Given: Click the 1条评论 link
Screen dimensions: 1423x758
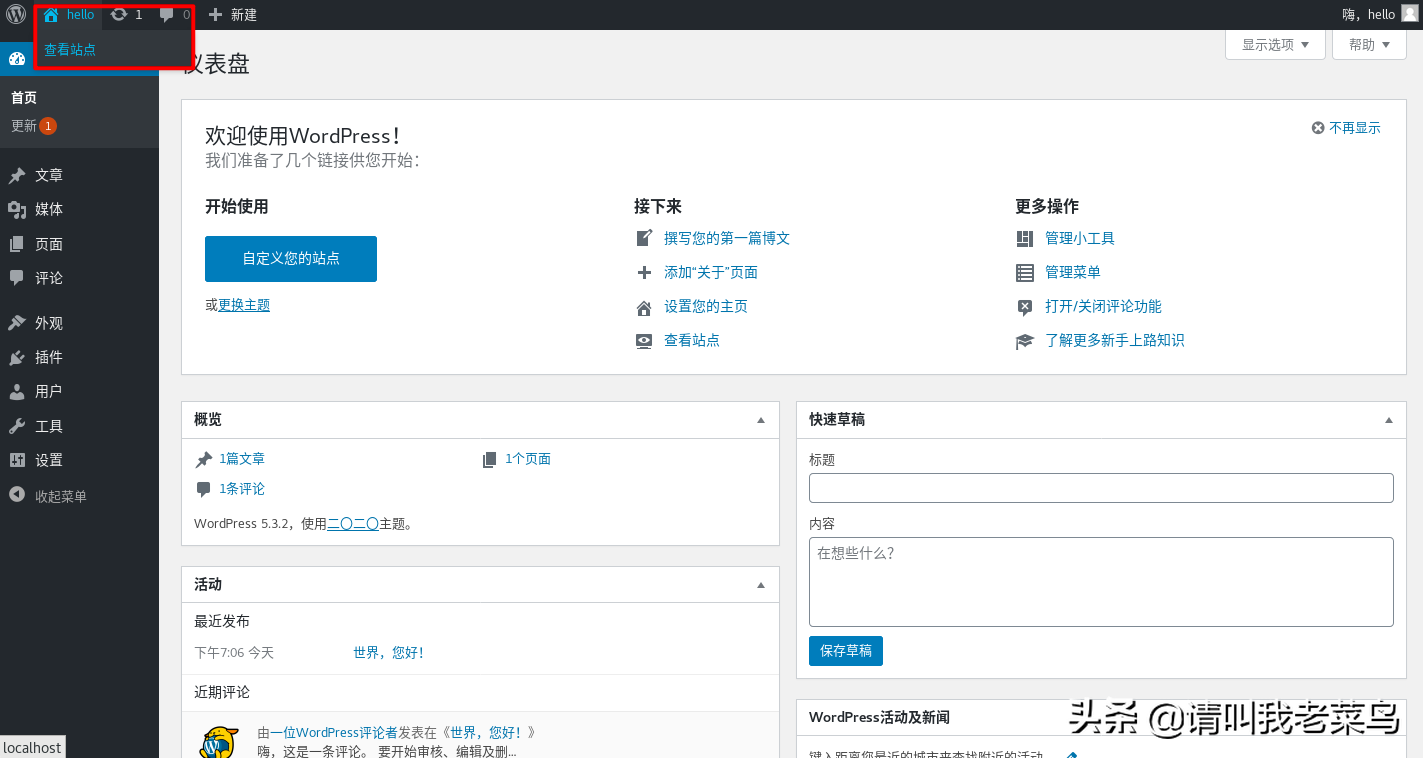Looking at the screenshot, I should click(242, 489).
